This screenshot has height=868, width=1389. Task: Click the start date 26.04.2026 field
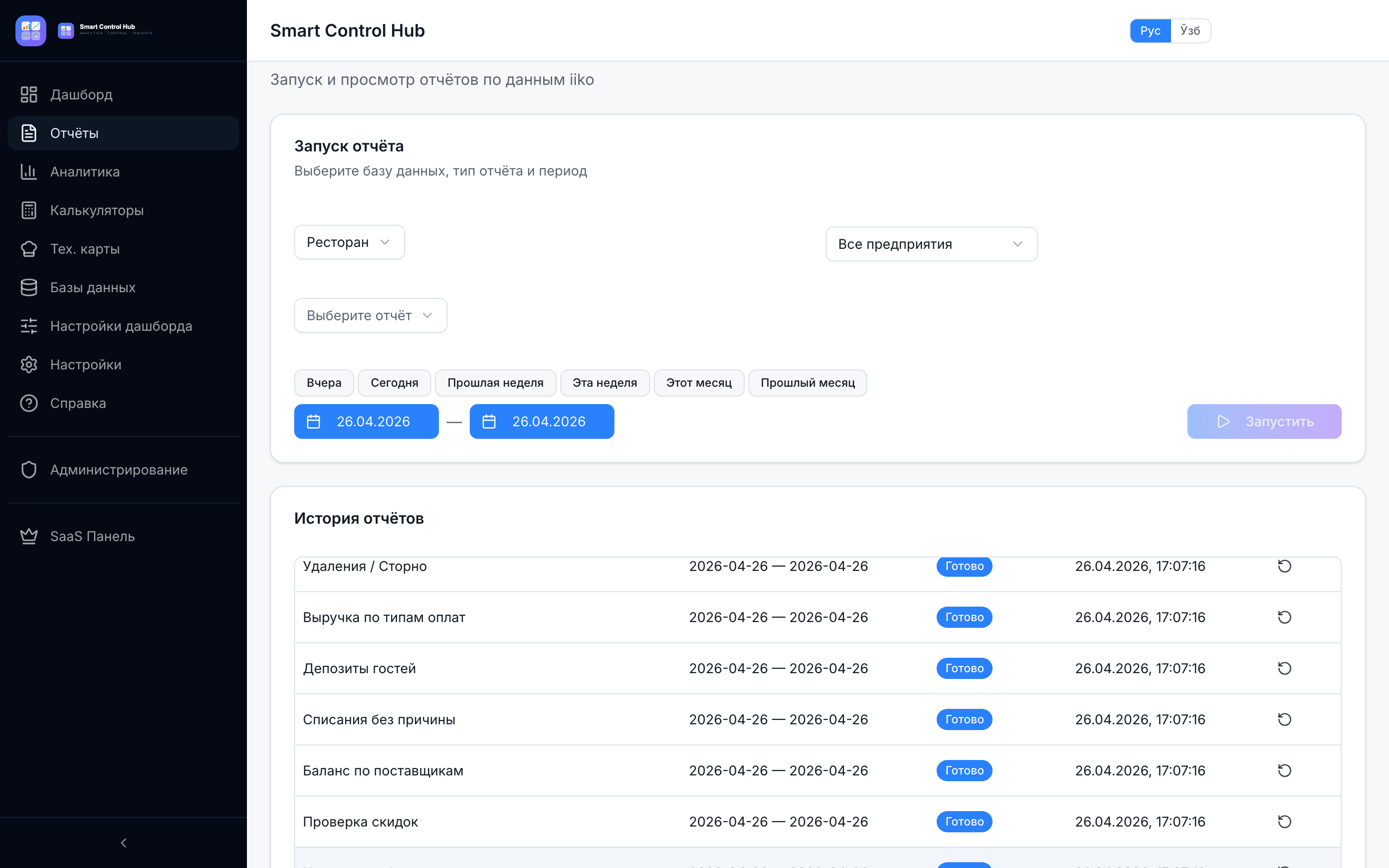pyautogui.click(x=366, y=421)
